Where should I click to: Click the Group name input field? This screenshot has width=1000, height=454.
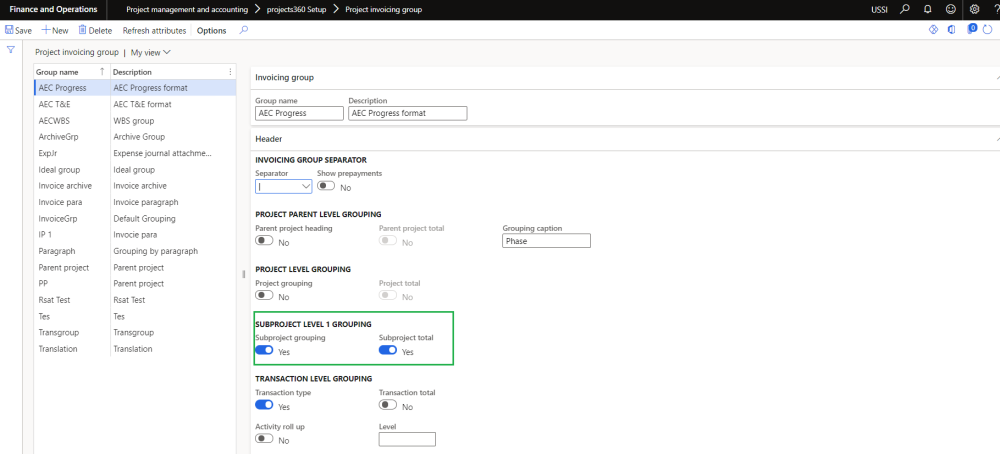pyautogui.click(x=299, y=113)
